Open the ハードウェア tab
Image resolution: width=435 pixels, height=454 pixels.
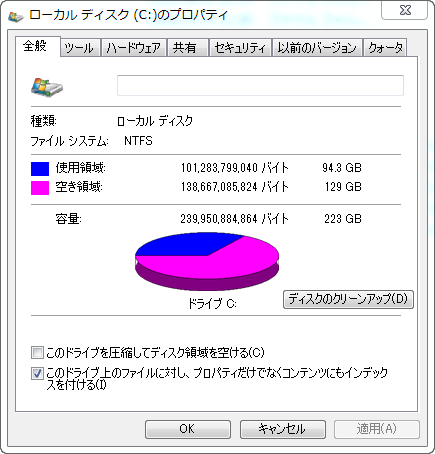pos(134,48)
